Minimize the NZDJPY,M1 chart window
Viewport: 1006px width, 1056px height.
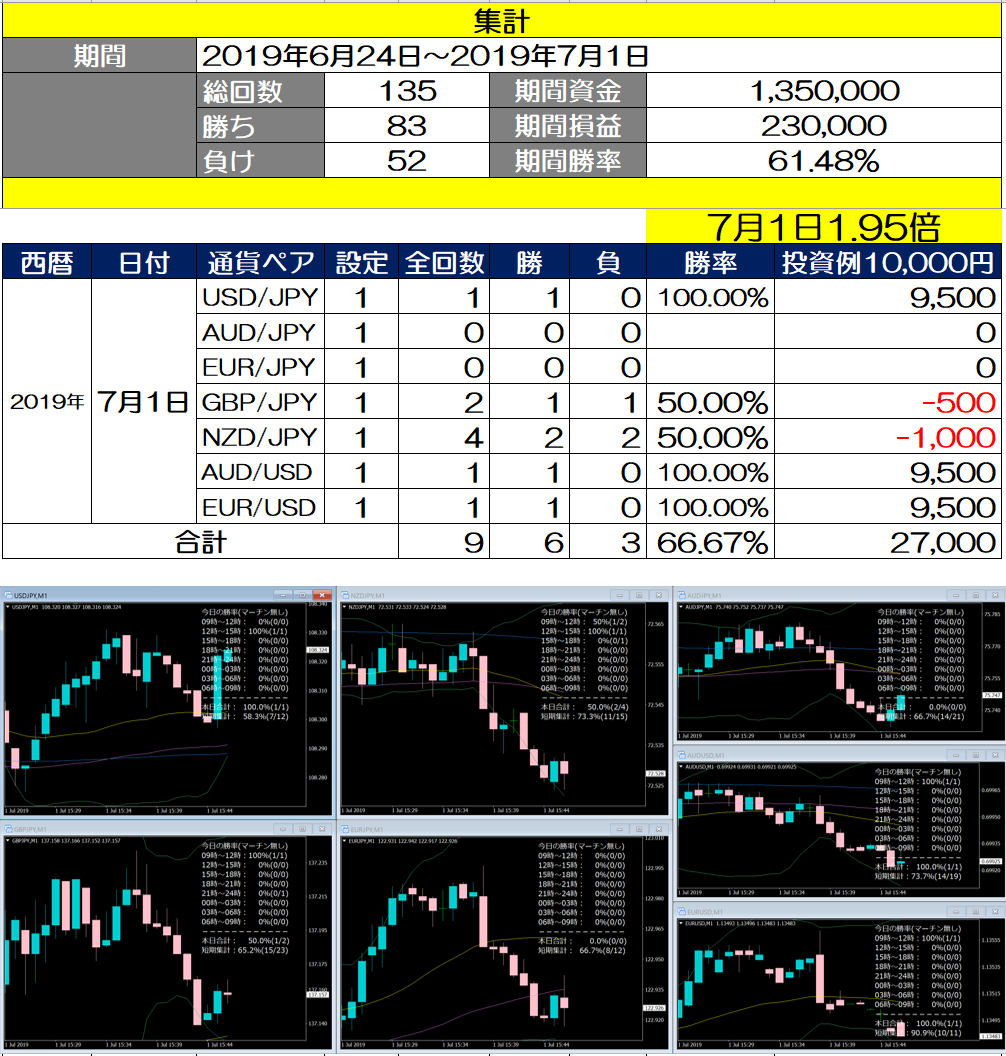point(619,595)
